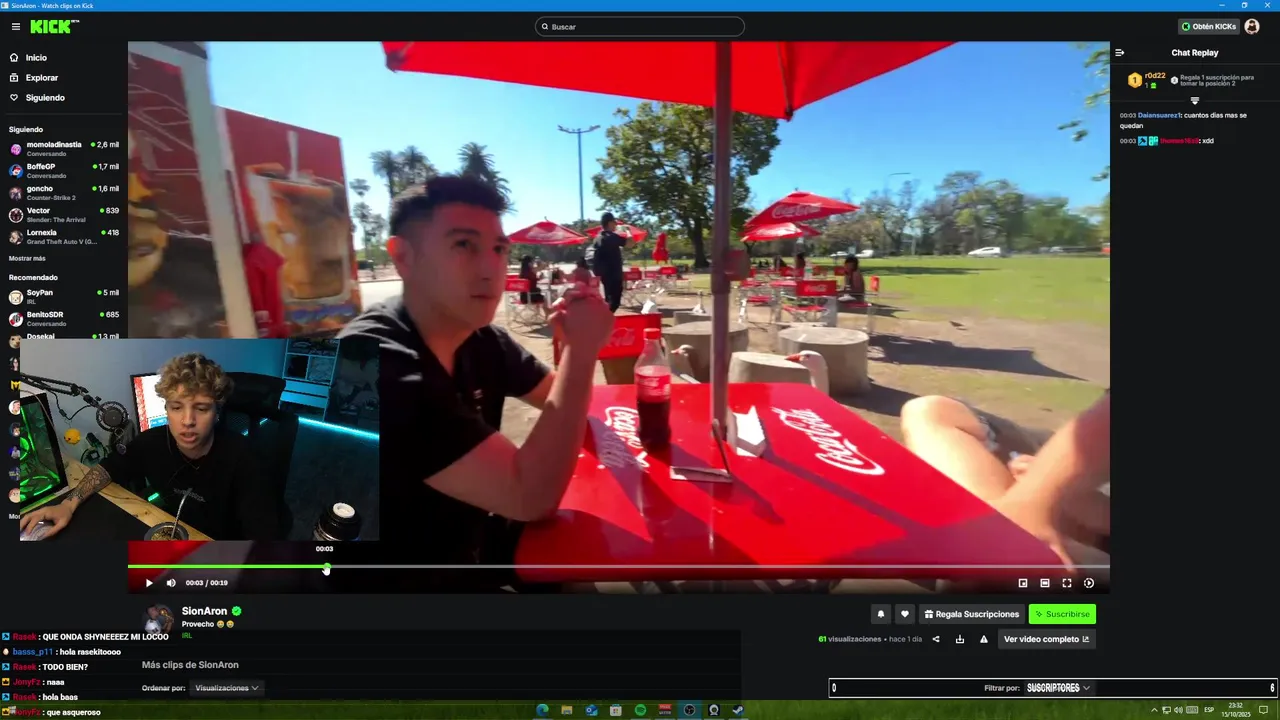Click the clip progress bar handle
The height and width of the screenshot is (720, 1280).
click(x=326, y=568)
